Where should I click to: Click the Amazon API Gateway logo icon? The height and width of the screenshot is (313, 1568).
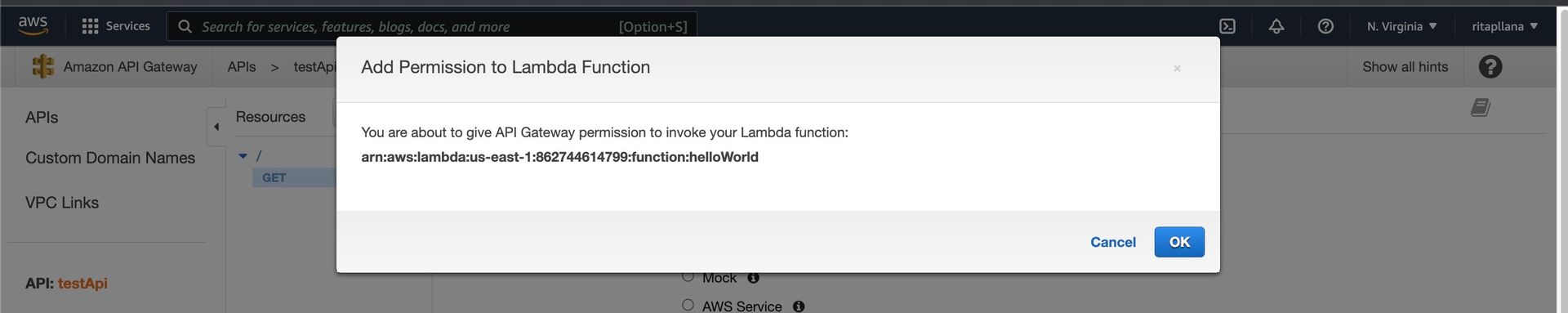tap(42, 67)
